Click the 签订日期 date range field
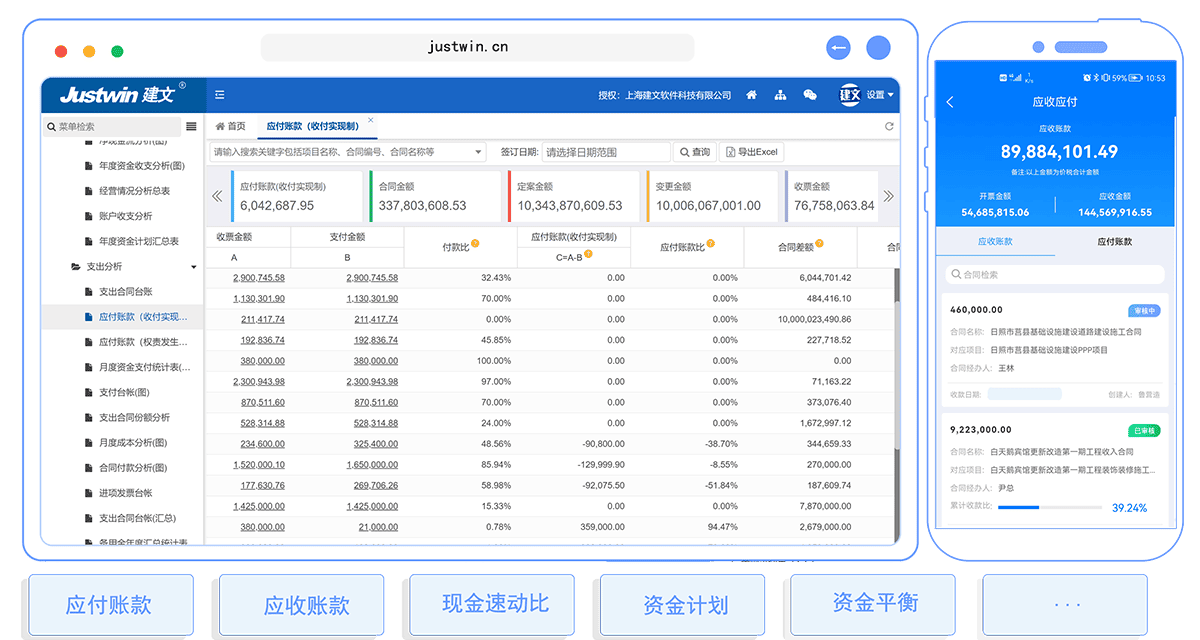Screen dimensions: 1200x640 pyautogui.click(x=606, y=152)
